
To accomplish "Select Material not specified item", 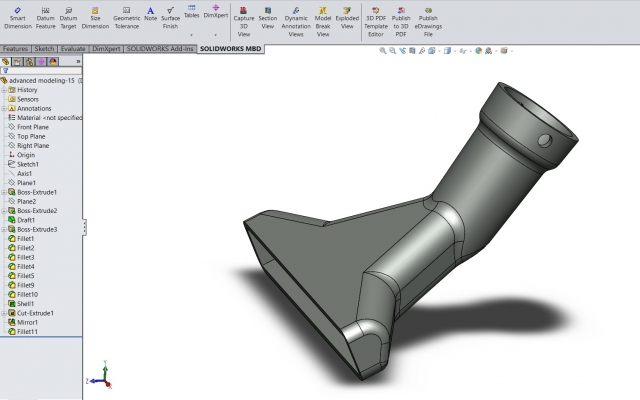I will (x=45, y=118).
